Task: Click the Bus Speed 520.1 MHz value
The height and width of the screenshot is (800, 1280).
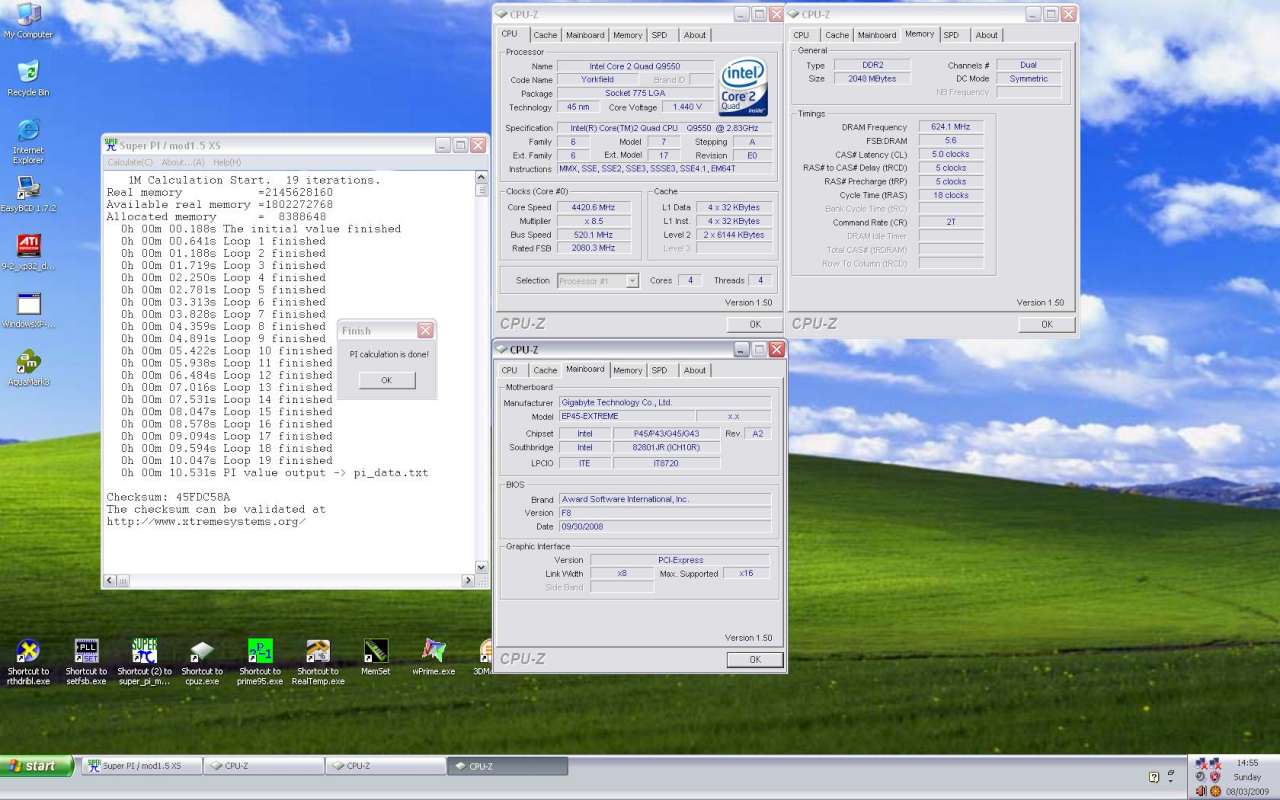Action: coord(593,234)
